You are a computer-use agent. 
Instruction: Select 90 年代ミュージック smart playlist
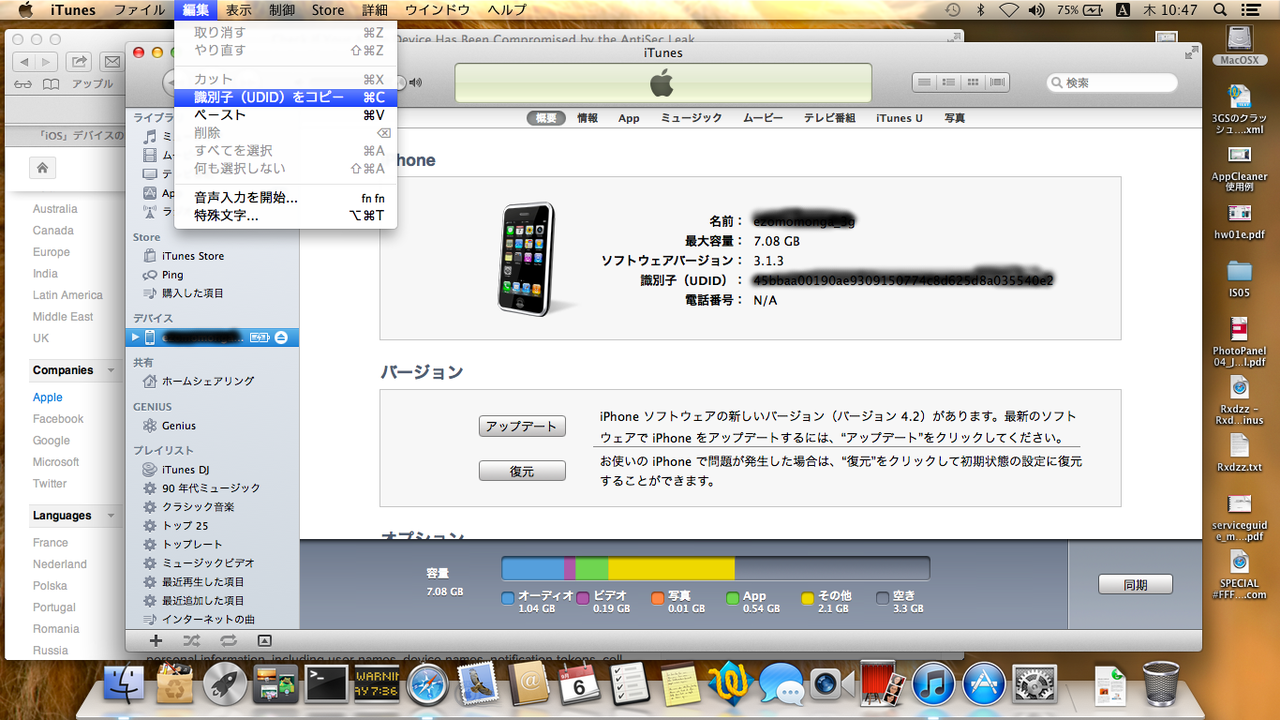point(211,488)
